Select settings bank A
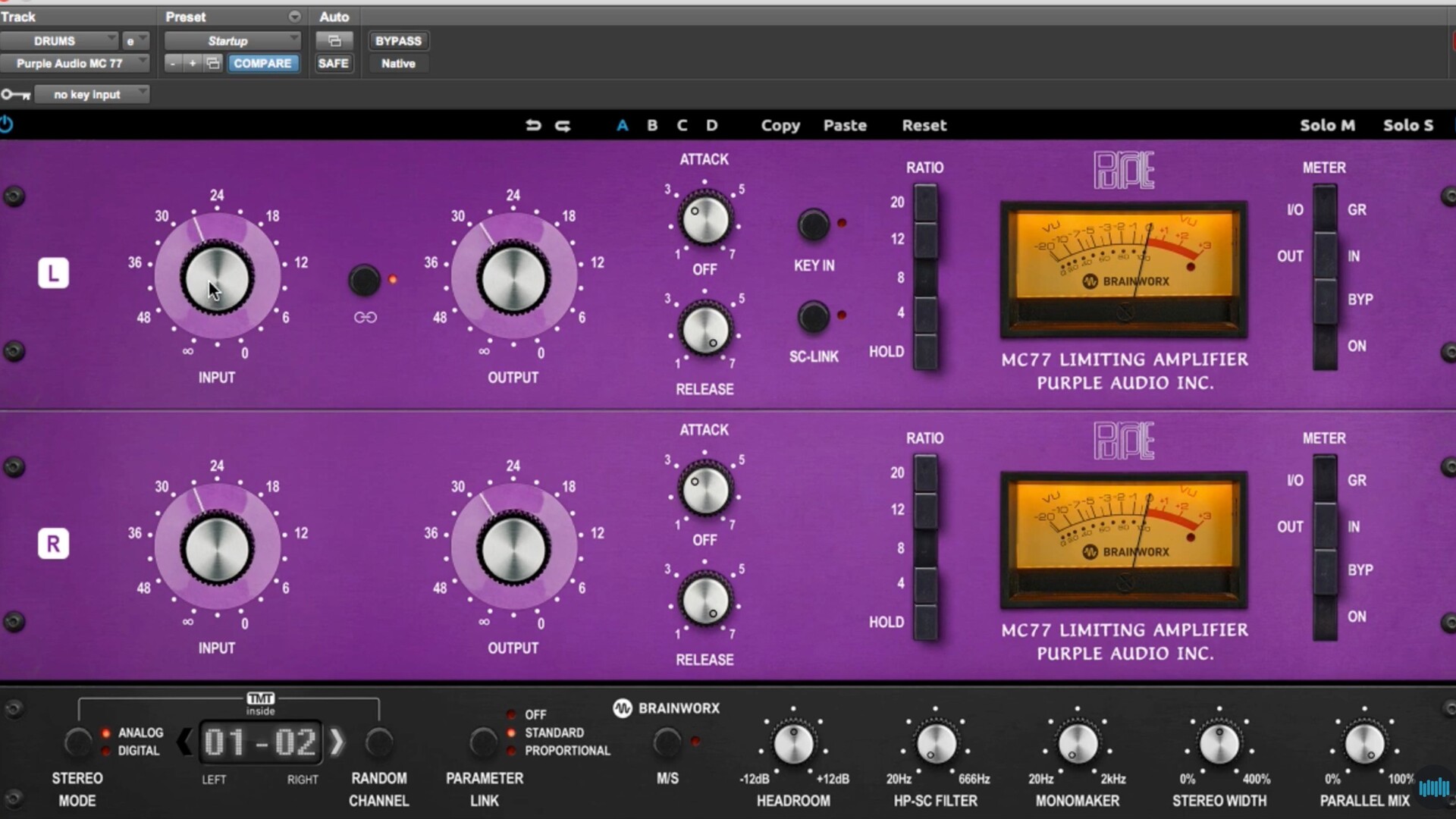1456x819 pixels. 623,125
